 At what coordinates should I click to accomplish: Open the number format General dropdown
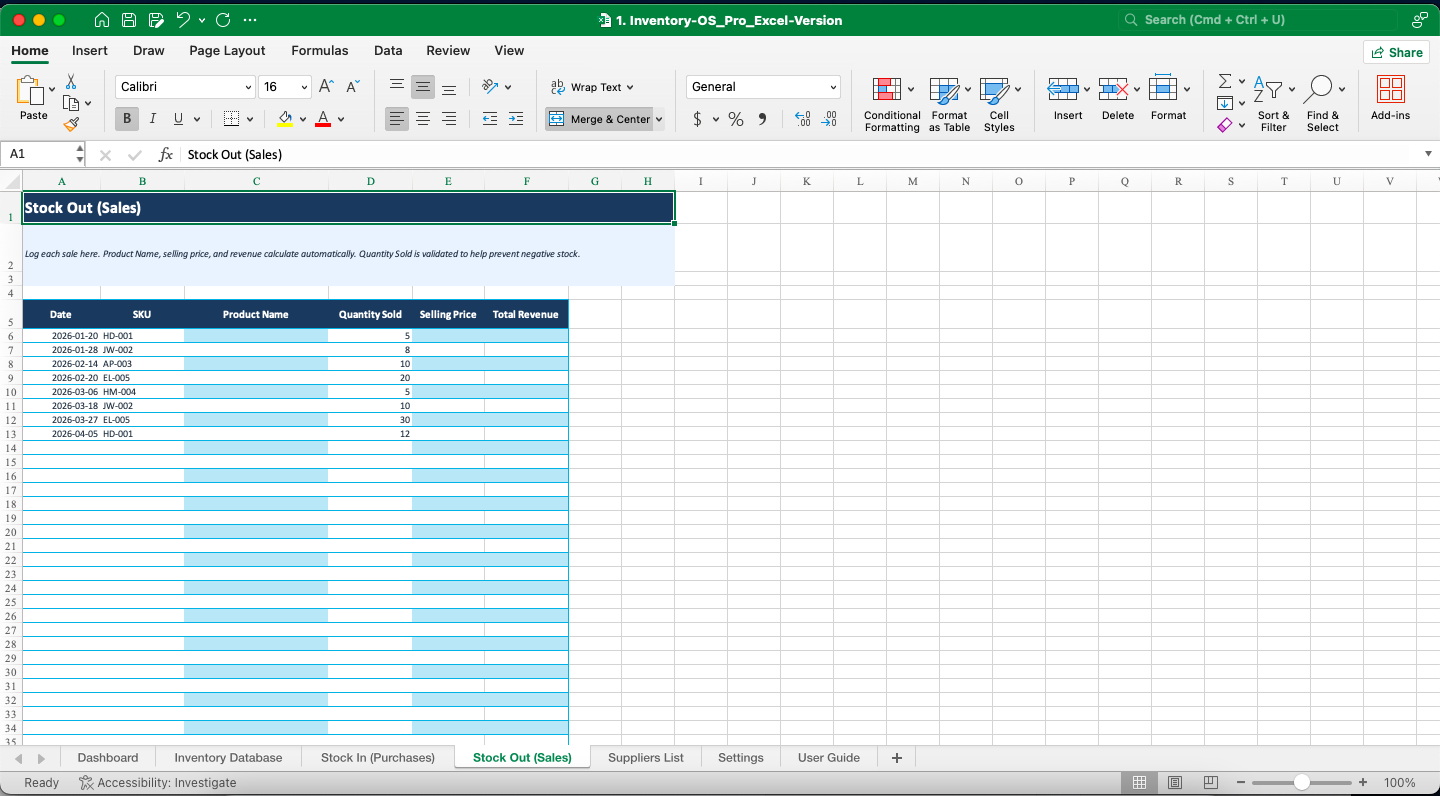pyautogui.click(x=762, y=86)
